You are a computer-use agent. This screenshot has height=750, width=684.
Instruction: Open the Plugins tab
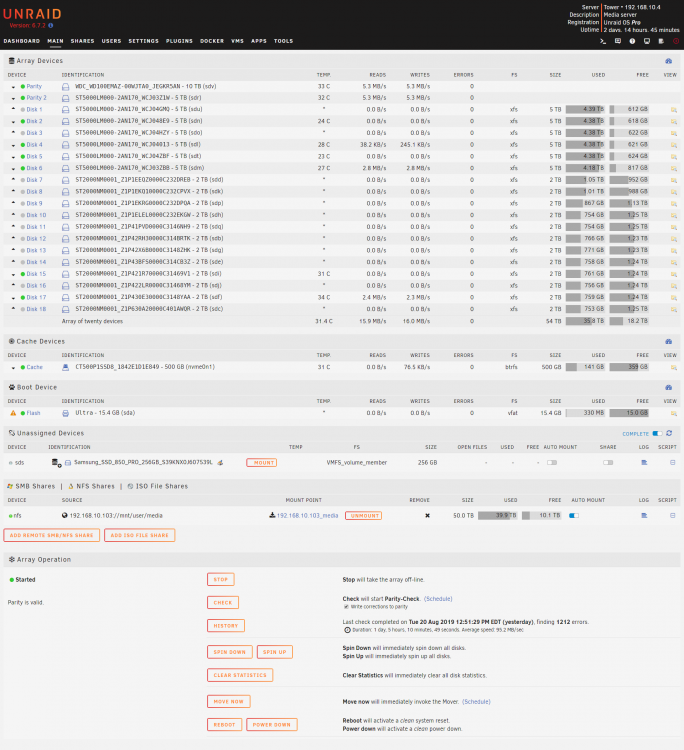pos(179,41)
